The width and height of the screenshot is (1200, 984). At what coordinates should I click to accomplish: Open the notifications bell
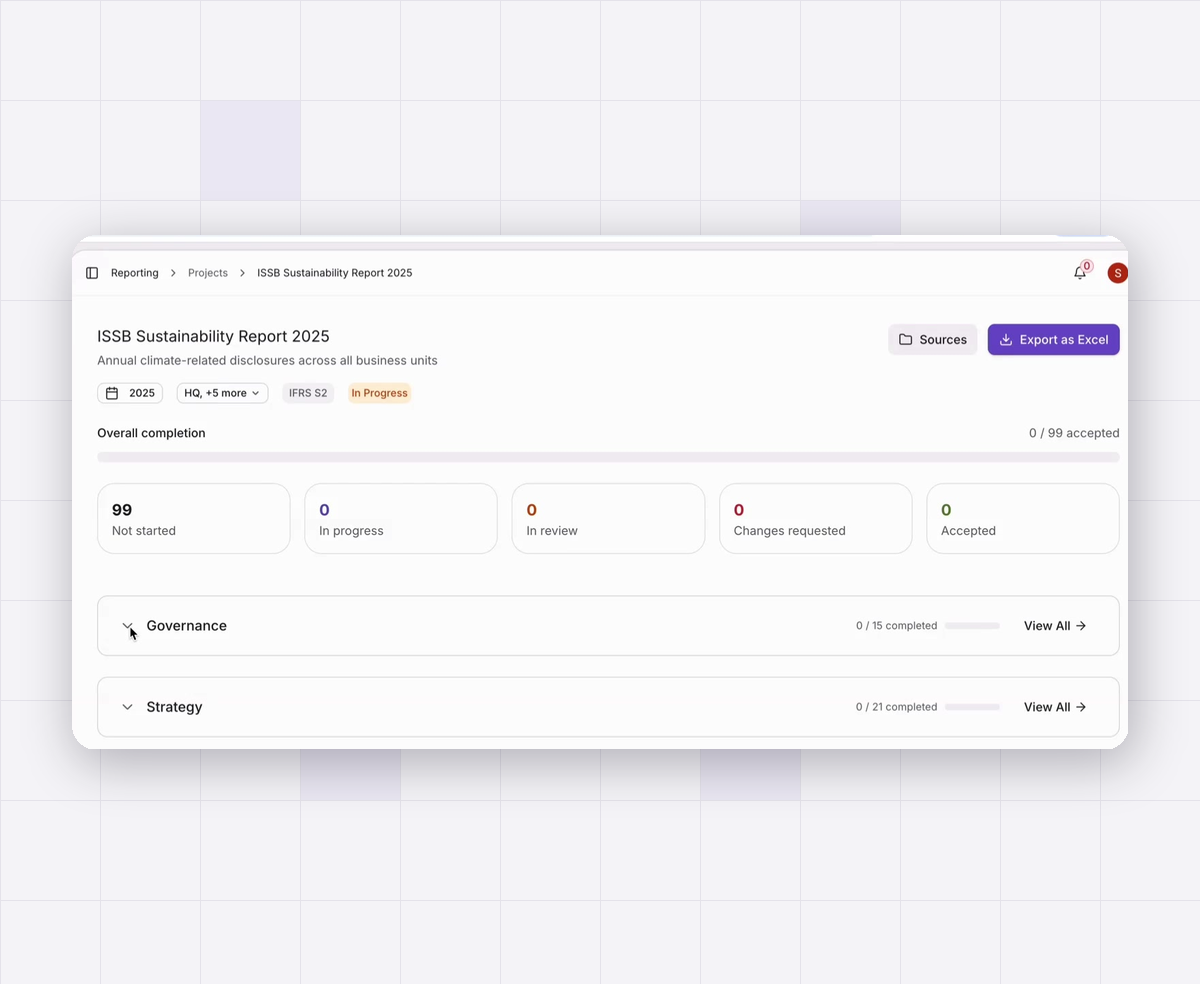pos(1080,273)
